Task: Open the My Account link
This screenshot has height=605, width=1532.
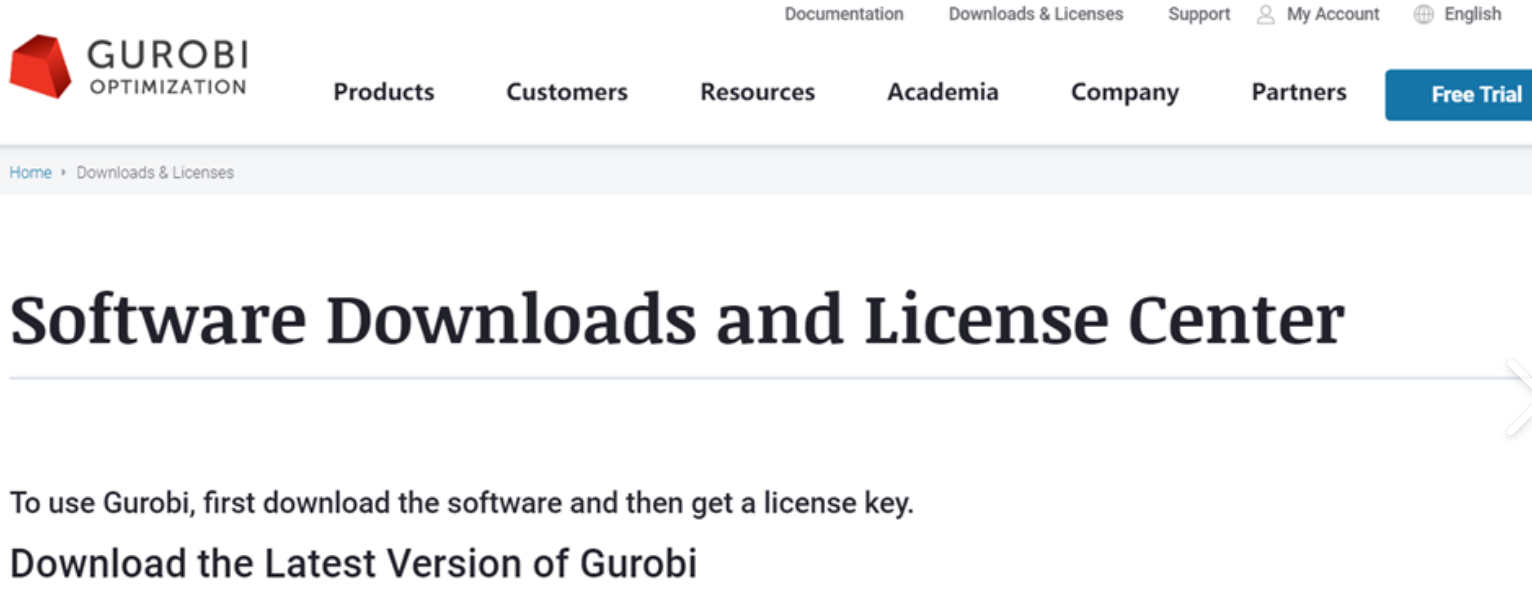Action: (1333, 14)
